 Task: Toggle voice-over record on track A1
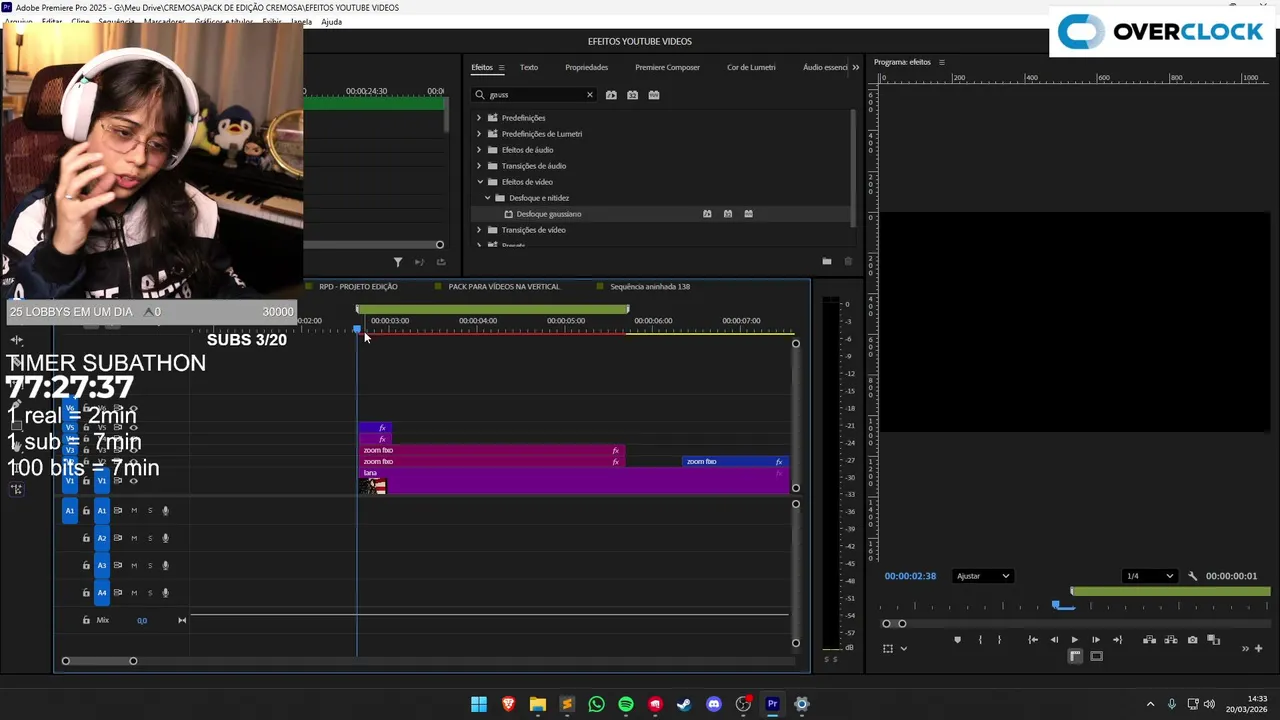click(165, 511)
